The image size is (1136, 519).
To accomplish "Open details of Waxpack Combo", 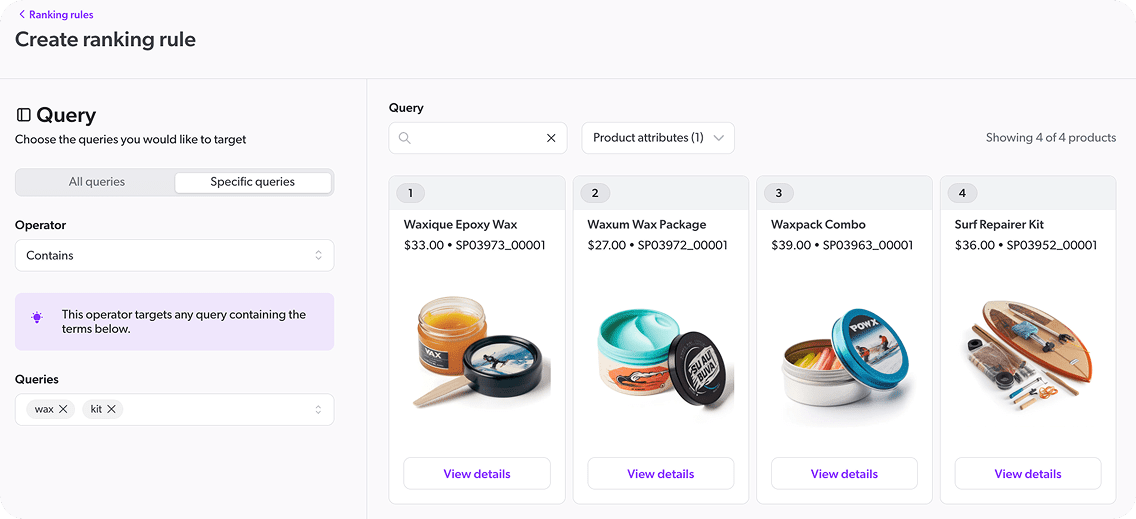I will point(844,474).
